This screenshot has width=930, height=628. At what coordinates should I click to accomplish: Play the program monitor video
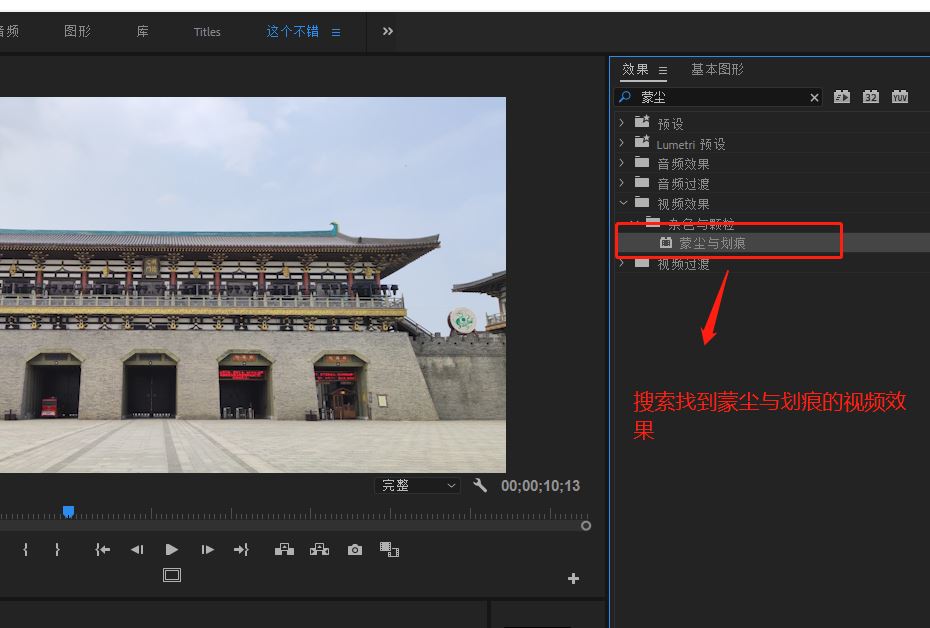coord(171,550)
